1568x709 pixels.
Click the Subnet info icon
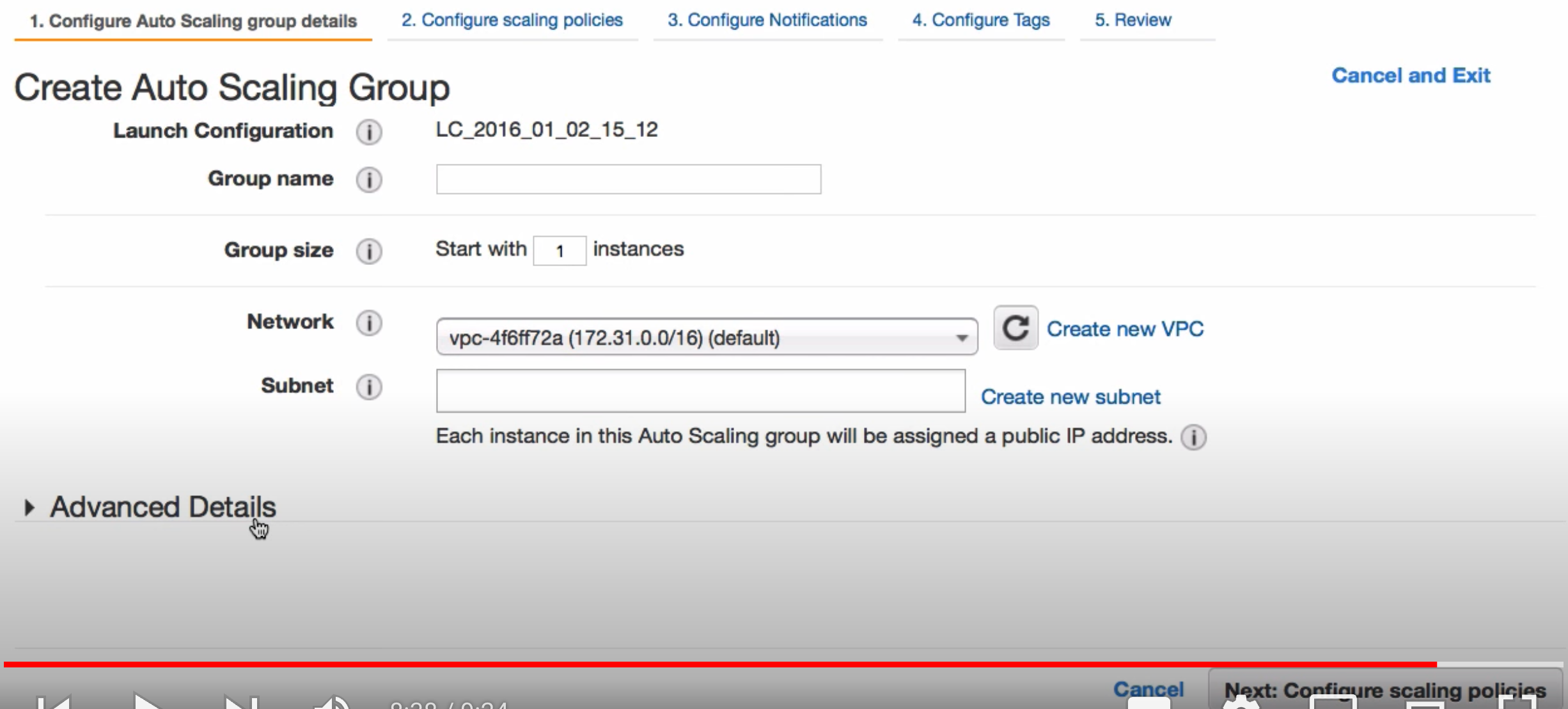coord(369,386)
